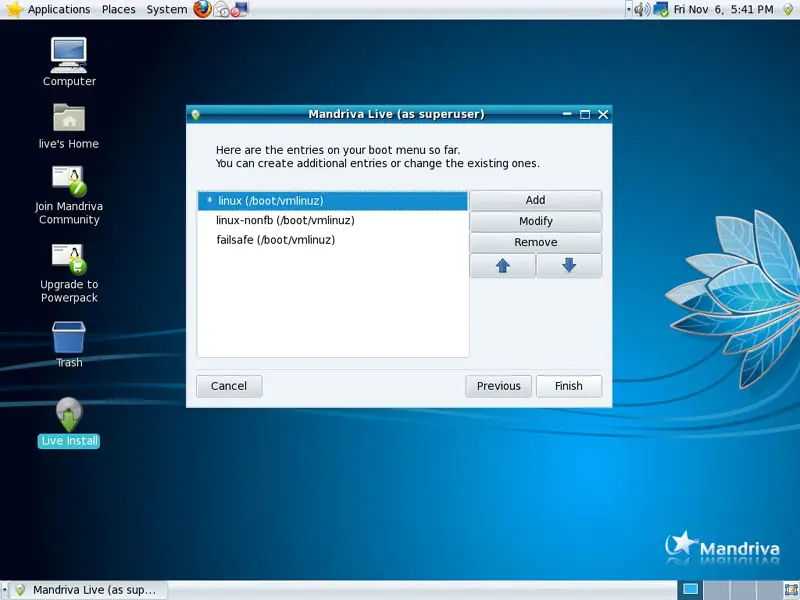Switch to the second workspace
The image size is (800, 600).
[x=716, y=590]
